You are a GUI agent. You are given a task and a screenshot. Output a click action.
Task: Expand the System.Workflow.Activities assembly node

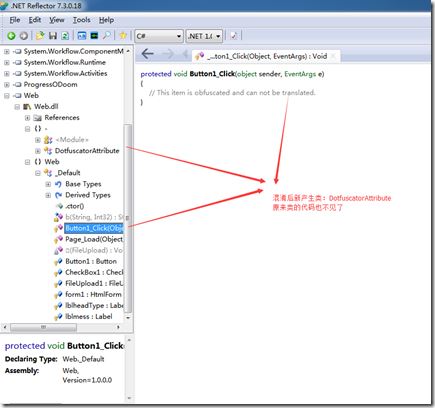tap(7, 73)
